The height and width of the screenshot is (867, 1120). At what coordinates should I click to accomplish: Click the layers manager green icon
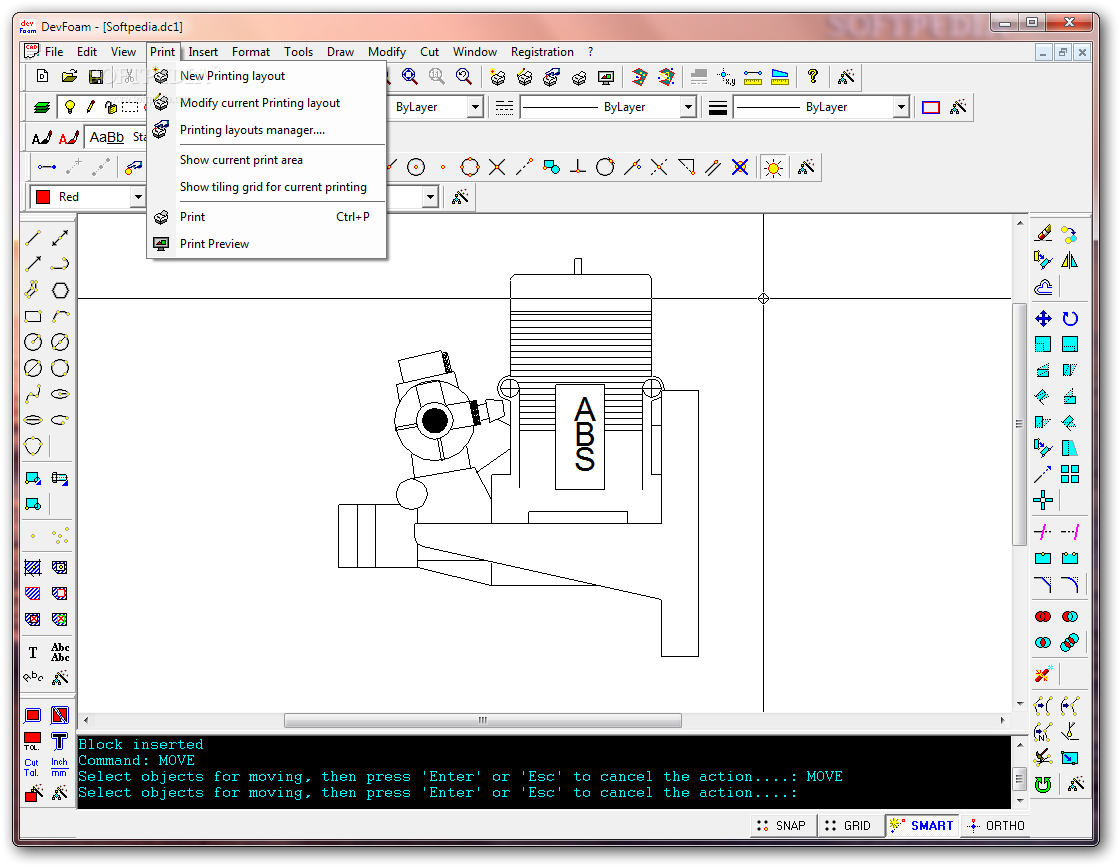click(x=42, y=107)
